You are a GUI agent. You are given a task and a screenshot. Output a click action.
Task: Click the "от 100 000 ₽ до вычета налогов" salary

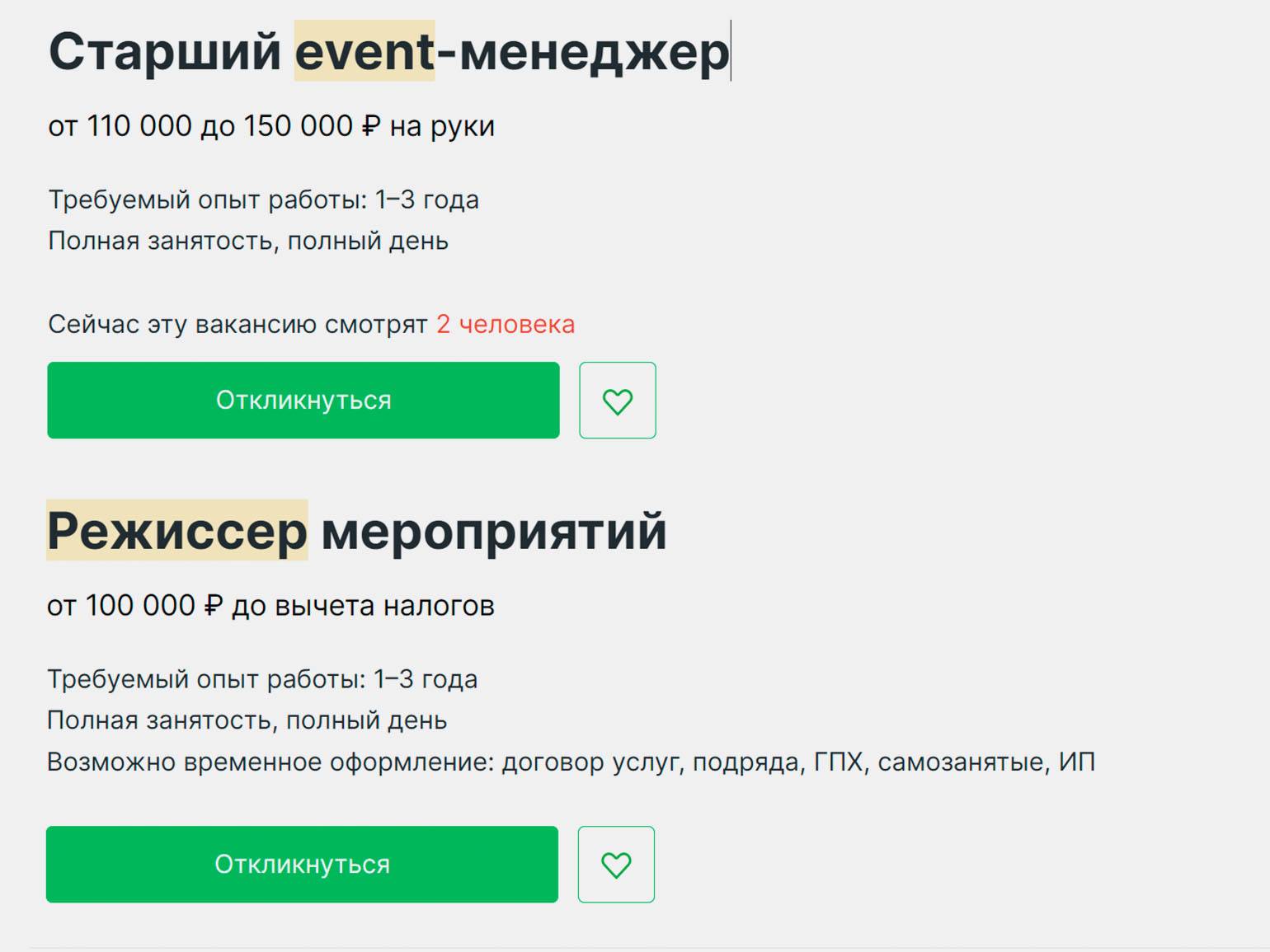coord(270,606)
